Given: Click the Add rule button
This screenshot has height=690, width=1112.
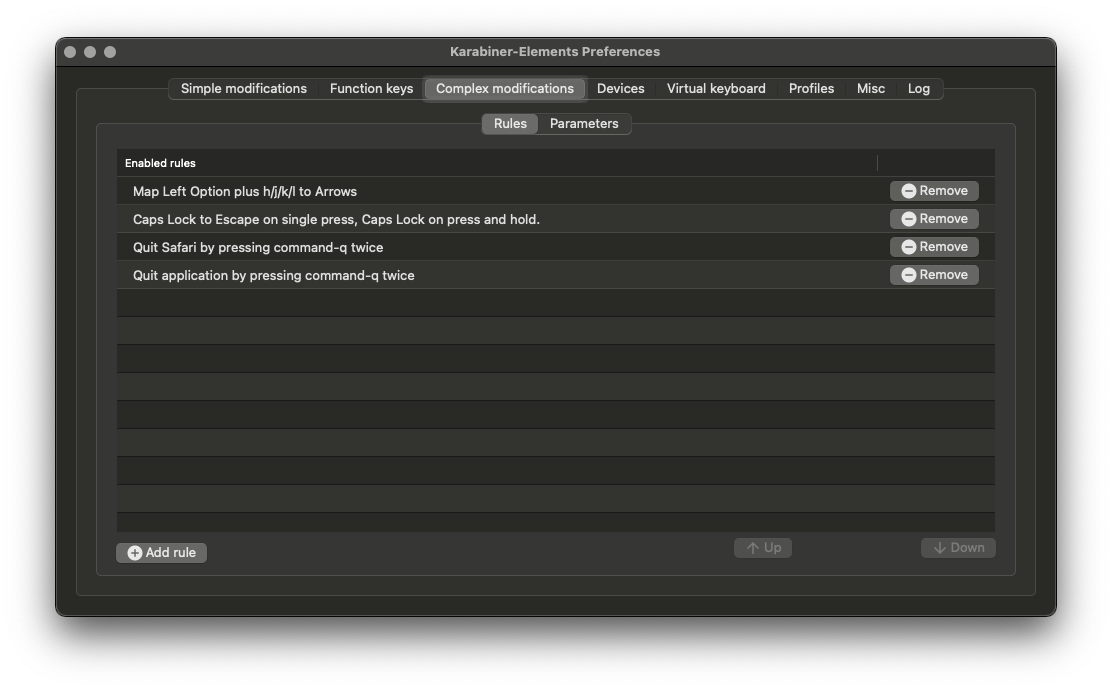Looking at the screenshot, I should click(161, 552).
